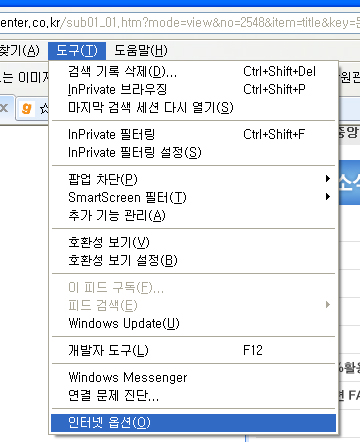Select 검색 기록 삭제(D)... menu item
The width and height of the screenshot is (360, 442).
click(x=193, y=71)
